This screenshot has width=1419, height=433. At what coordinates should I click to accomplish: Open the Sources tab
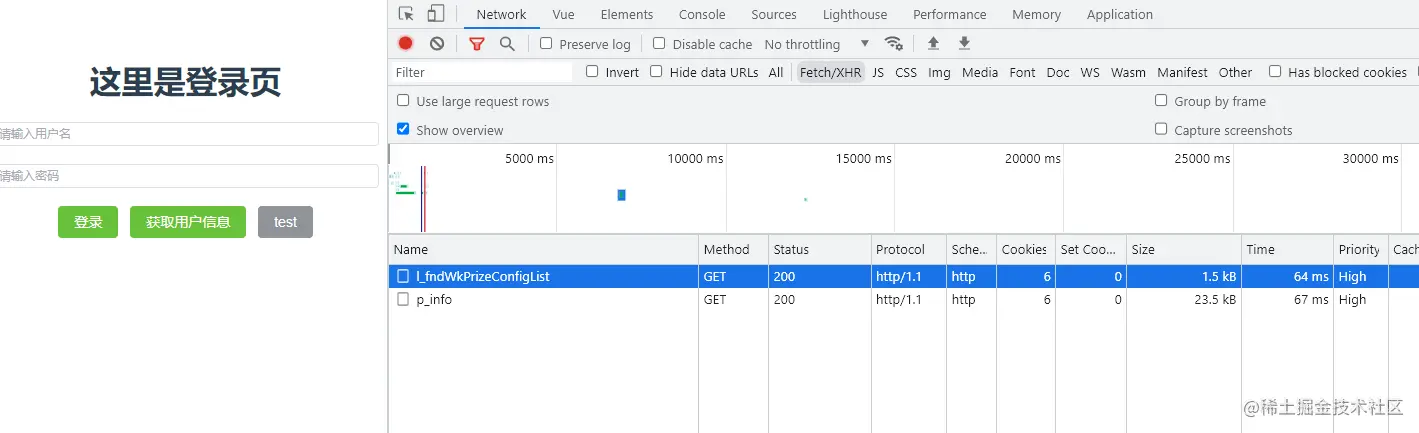[x=774, y=14]
